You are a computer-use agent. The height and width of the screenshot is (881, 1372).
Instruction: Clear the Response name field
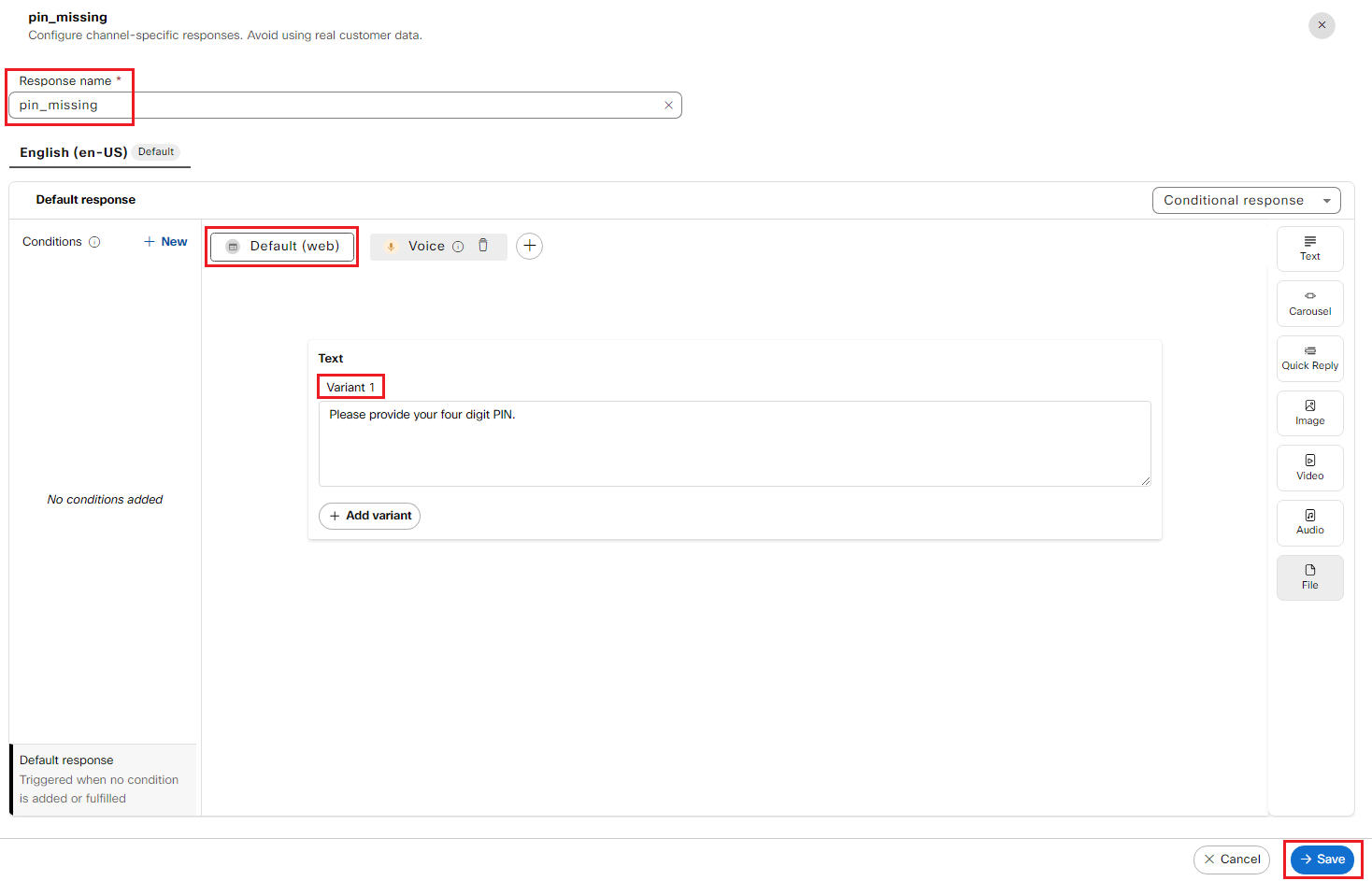(x=668, y=106)
